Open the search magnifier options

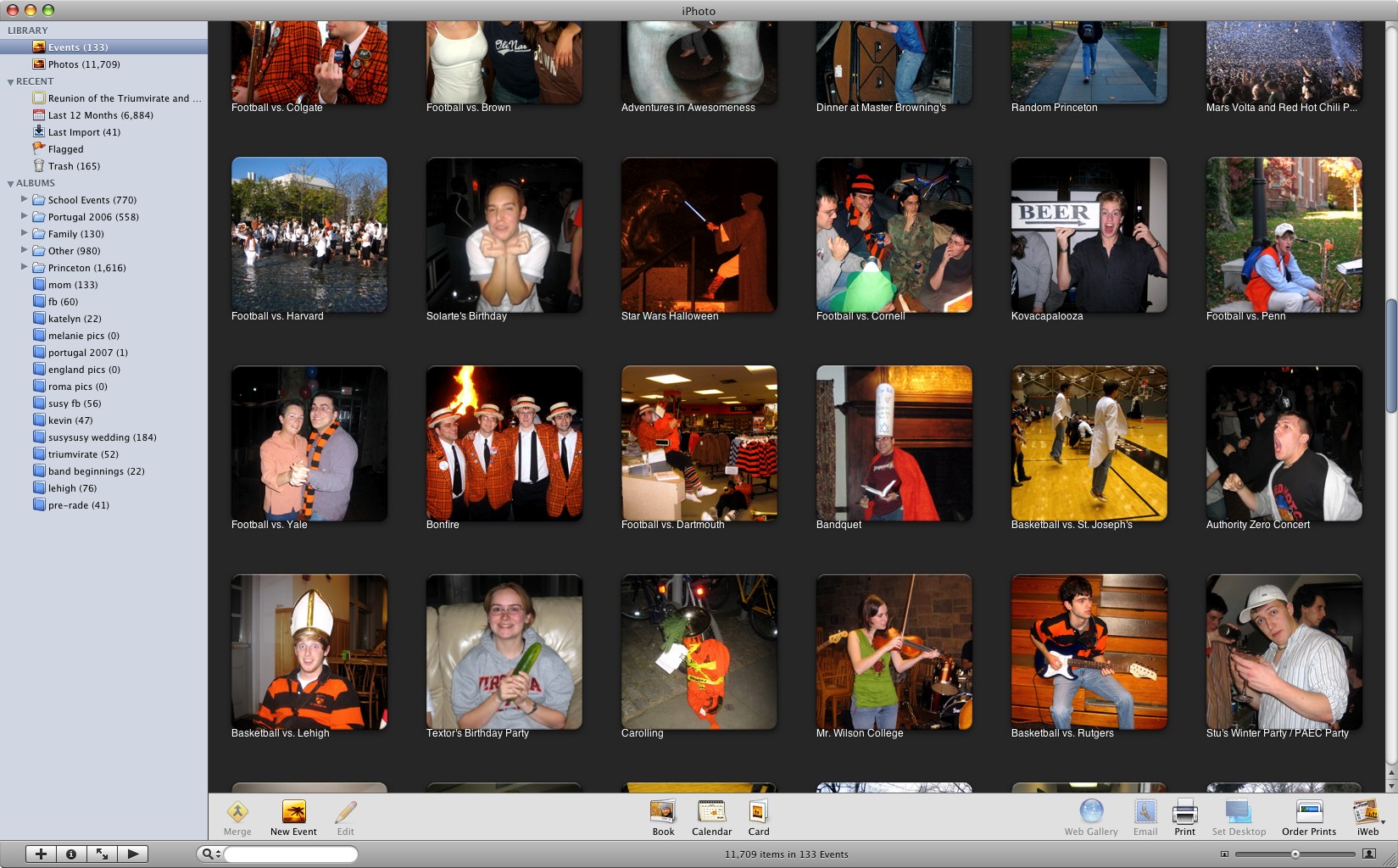210,854
